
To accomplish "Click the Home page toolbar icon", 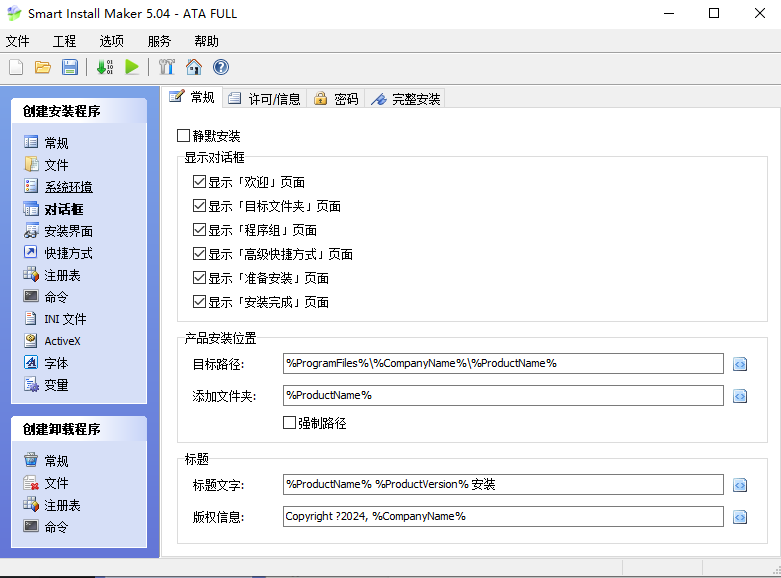I will coord(194,67).
